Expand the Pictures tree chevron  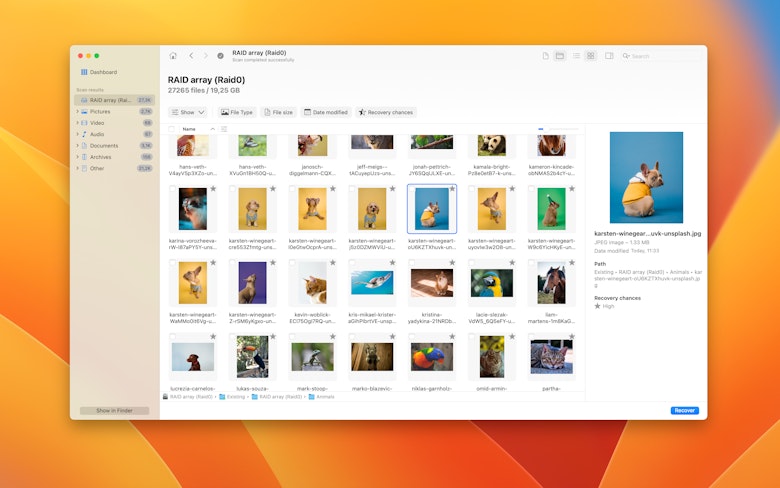(78, 111)
